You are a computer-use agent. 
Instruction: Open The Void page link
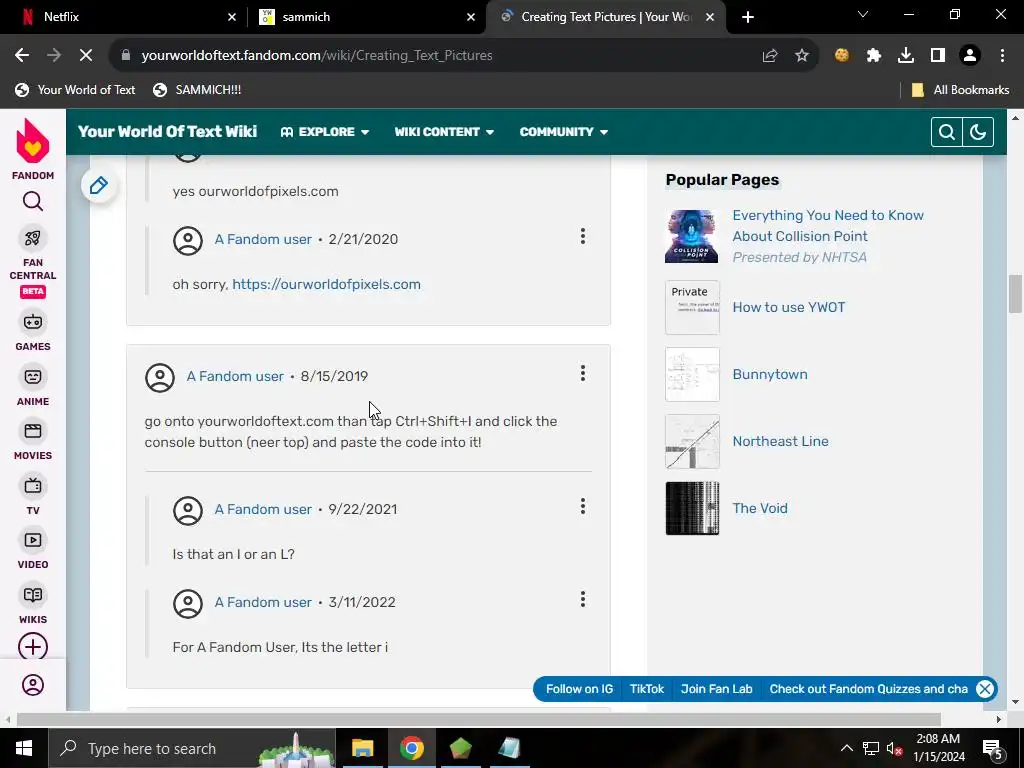tap(760, 508)
